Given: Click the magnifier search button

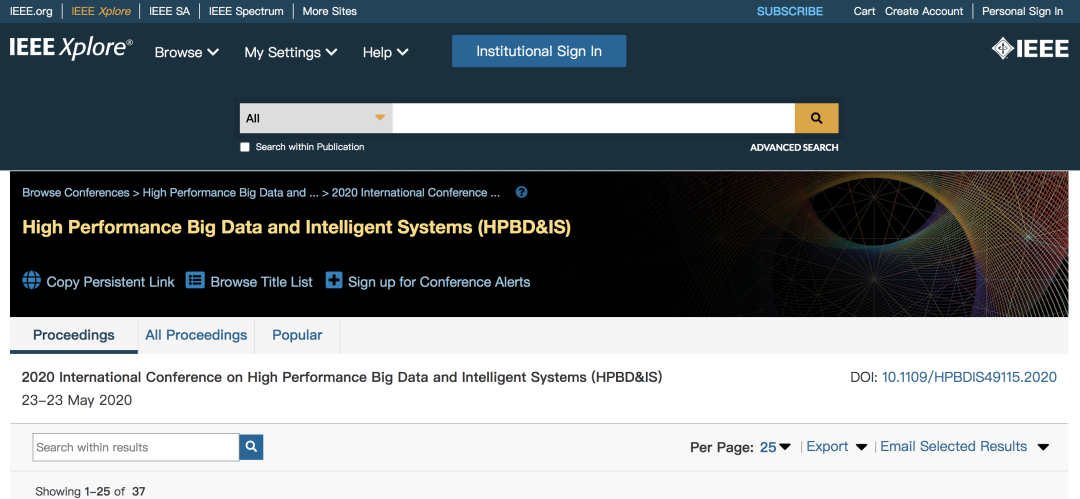Looking at the screenshot, I should point(816,118).
